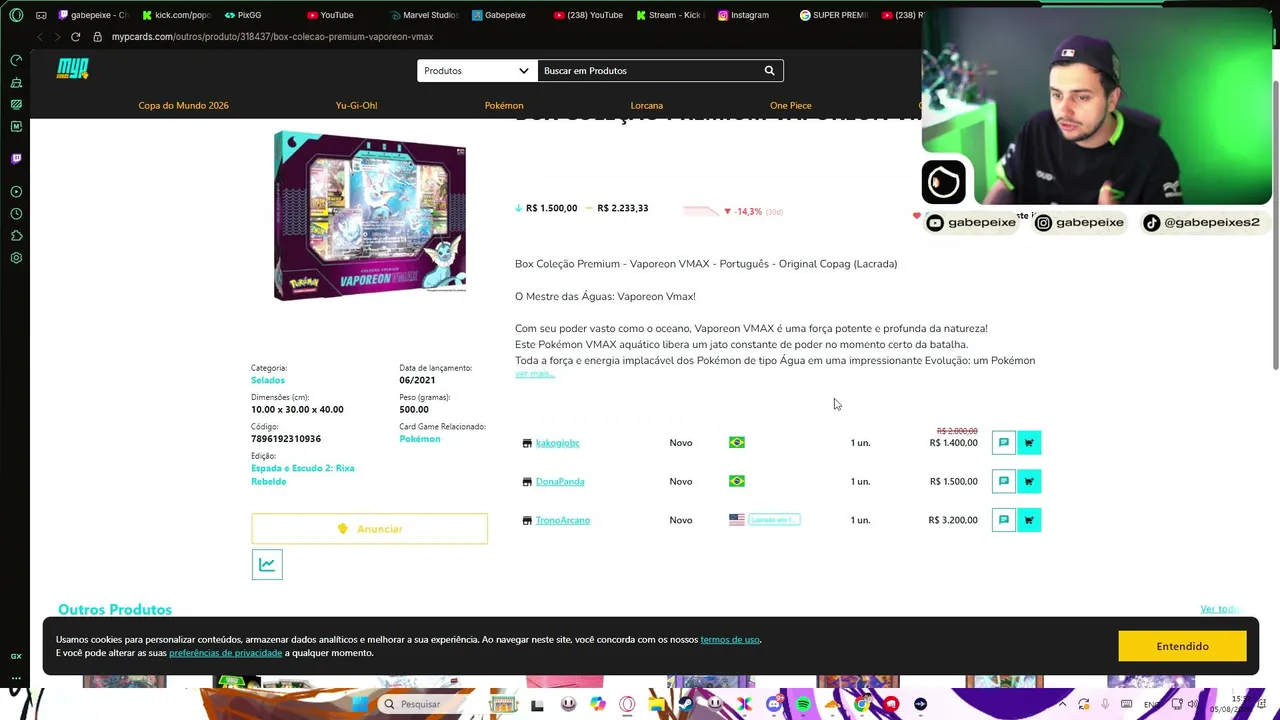Open the Selados category link
This screenshot has height=720, width=1280.
point(268,381)
